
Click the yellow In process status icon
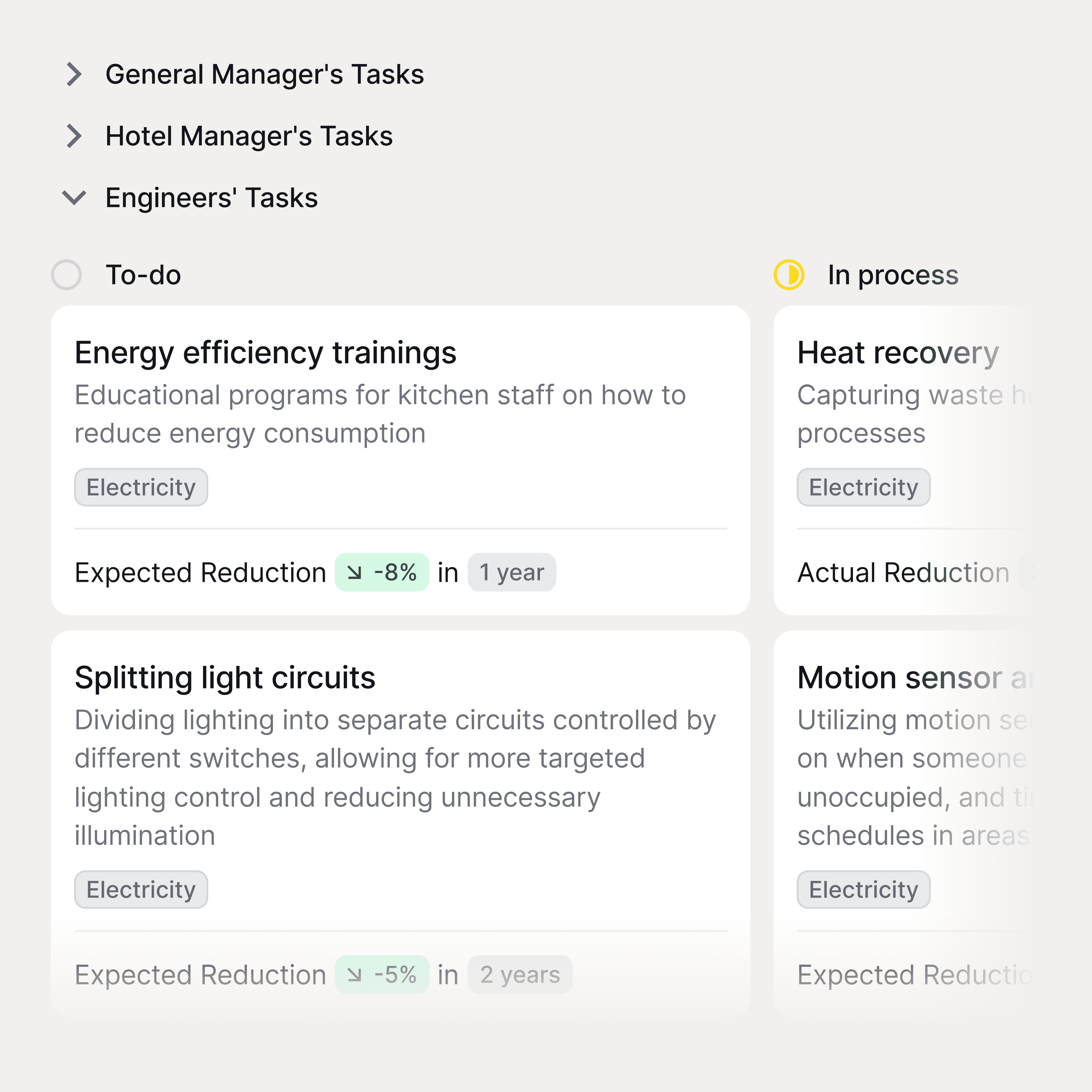[789, 275]
